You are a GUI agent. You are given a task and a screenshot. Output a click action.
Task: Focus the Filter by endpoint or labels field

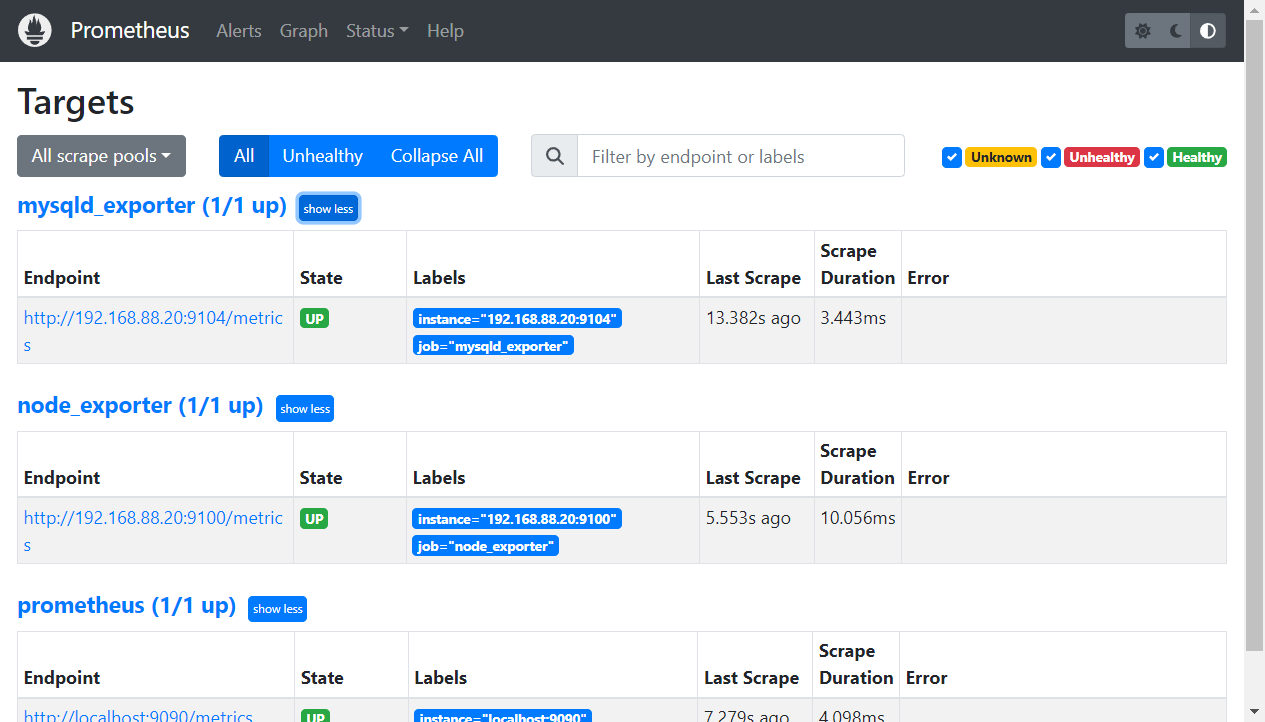(x=740, y=156)
